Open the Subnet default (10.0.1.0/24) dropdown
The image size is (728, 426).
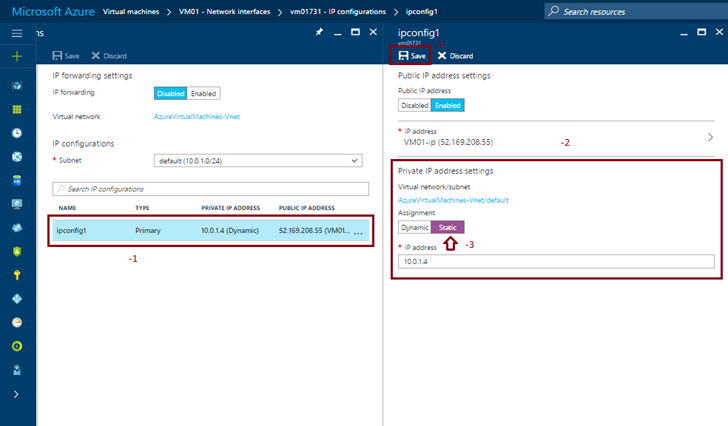click(x=258, y=161)
